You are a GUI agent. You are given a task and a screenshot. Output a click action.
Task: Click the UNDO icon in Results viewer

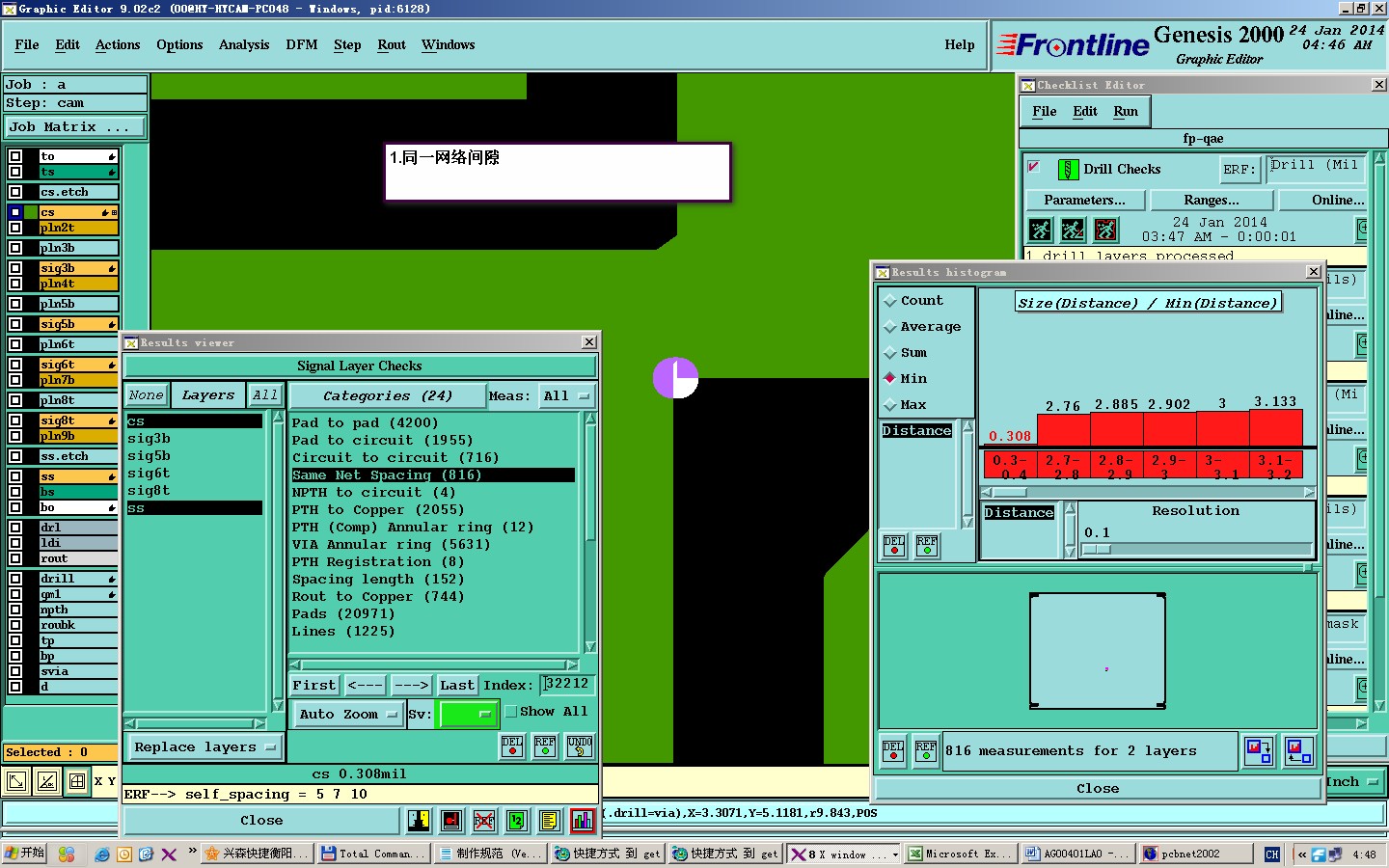pyautogui.click(x=579, y=746)
